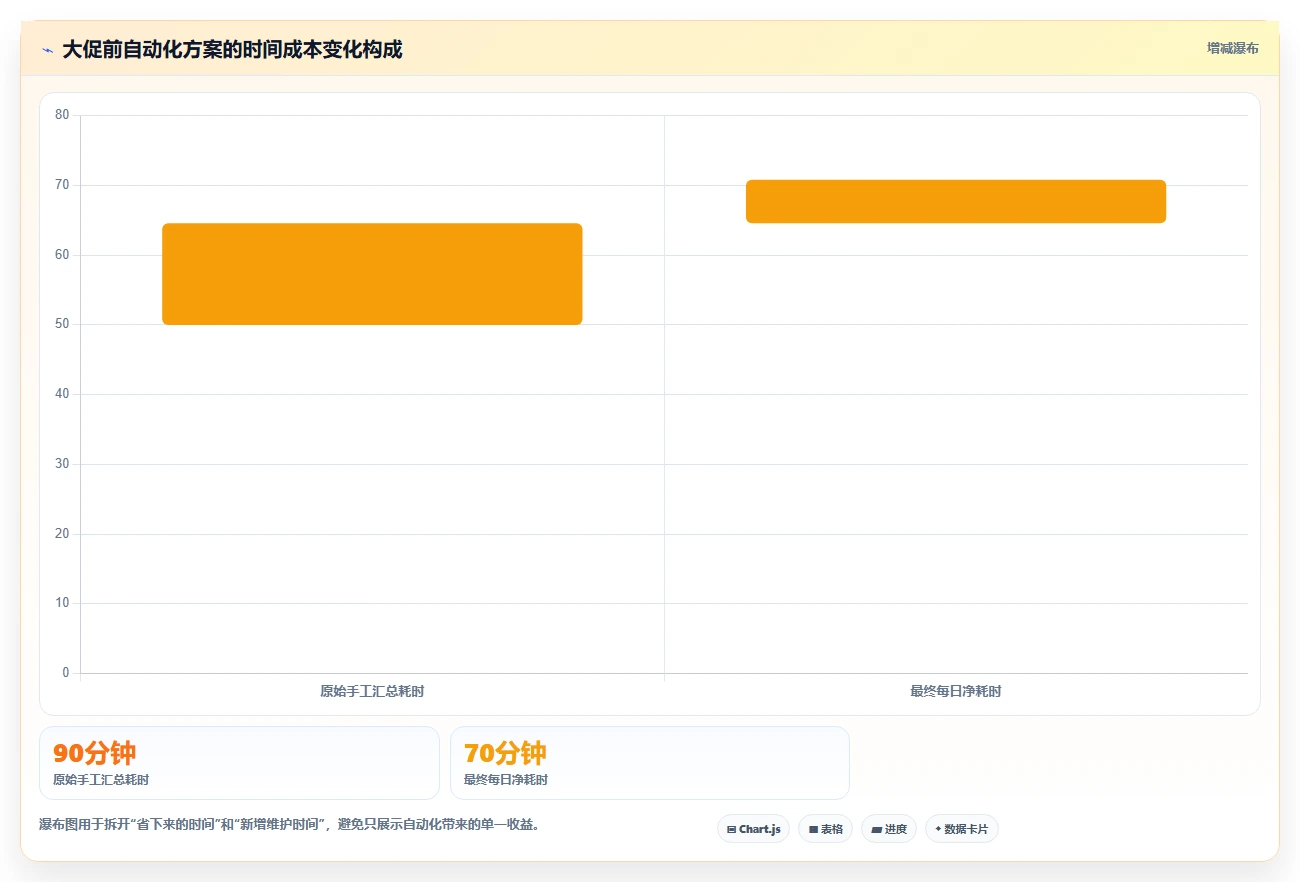Select the 进度 tag pill
This screenshot has height=882, width=1300.
tap(889, 829)
